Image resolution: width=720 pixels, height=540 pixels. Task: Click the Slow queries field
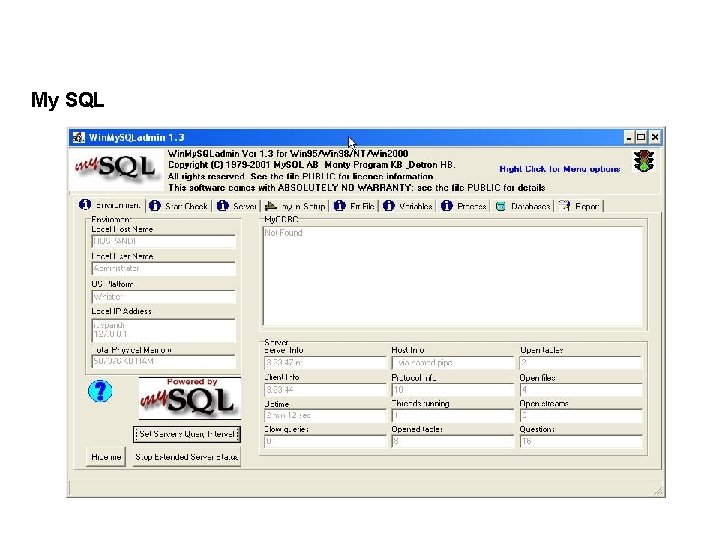pos(325,441)
